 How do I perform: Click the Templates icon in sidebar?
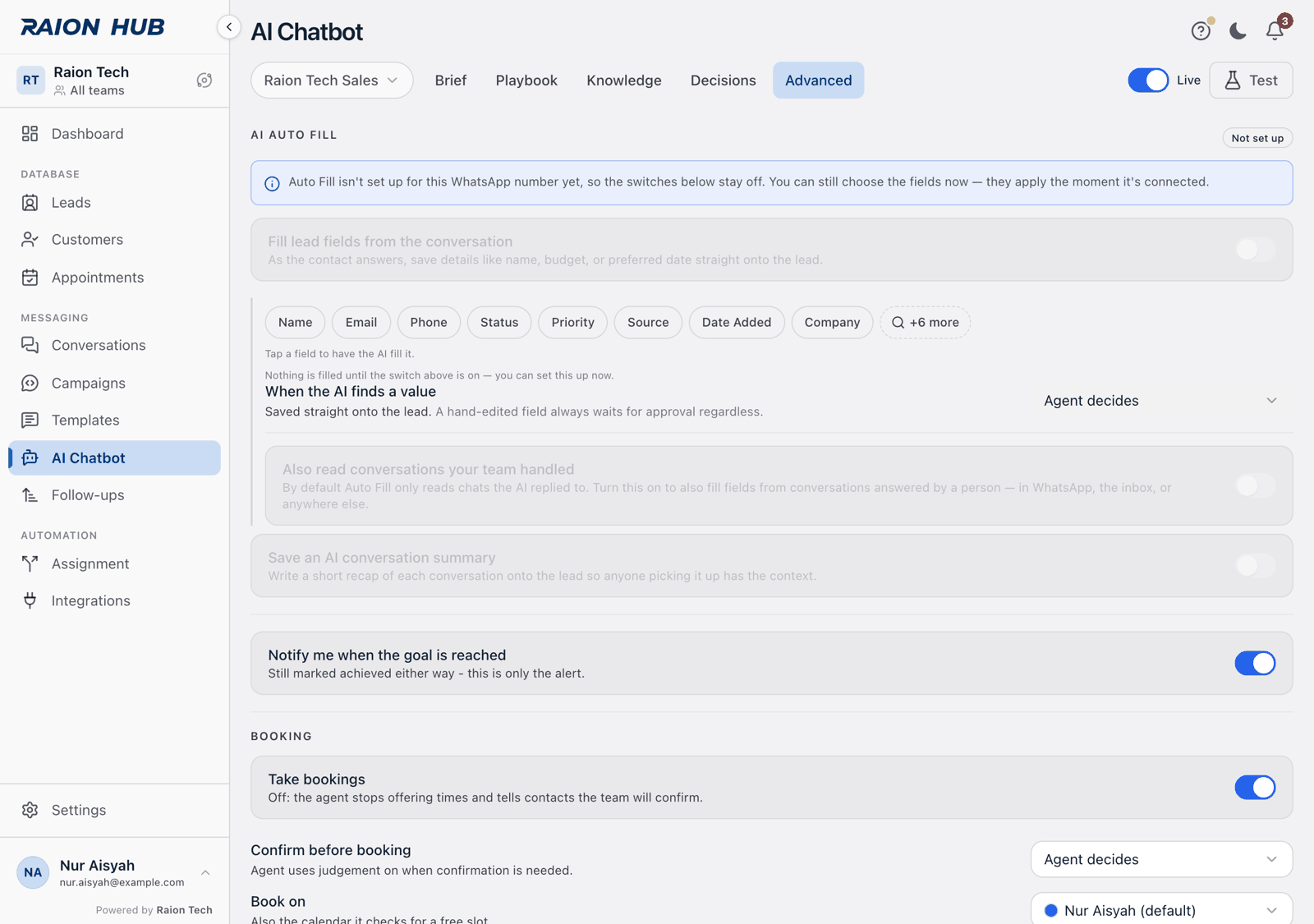tap(30, 421)
